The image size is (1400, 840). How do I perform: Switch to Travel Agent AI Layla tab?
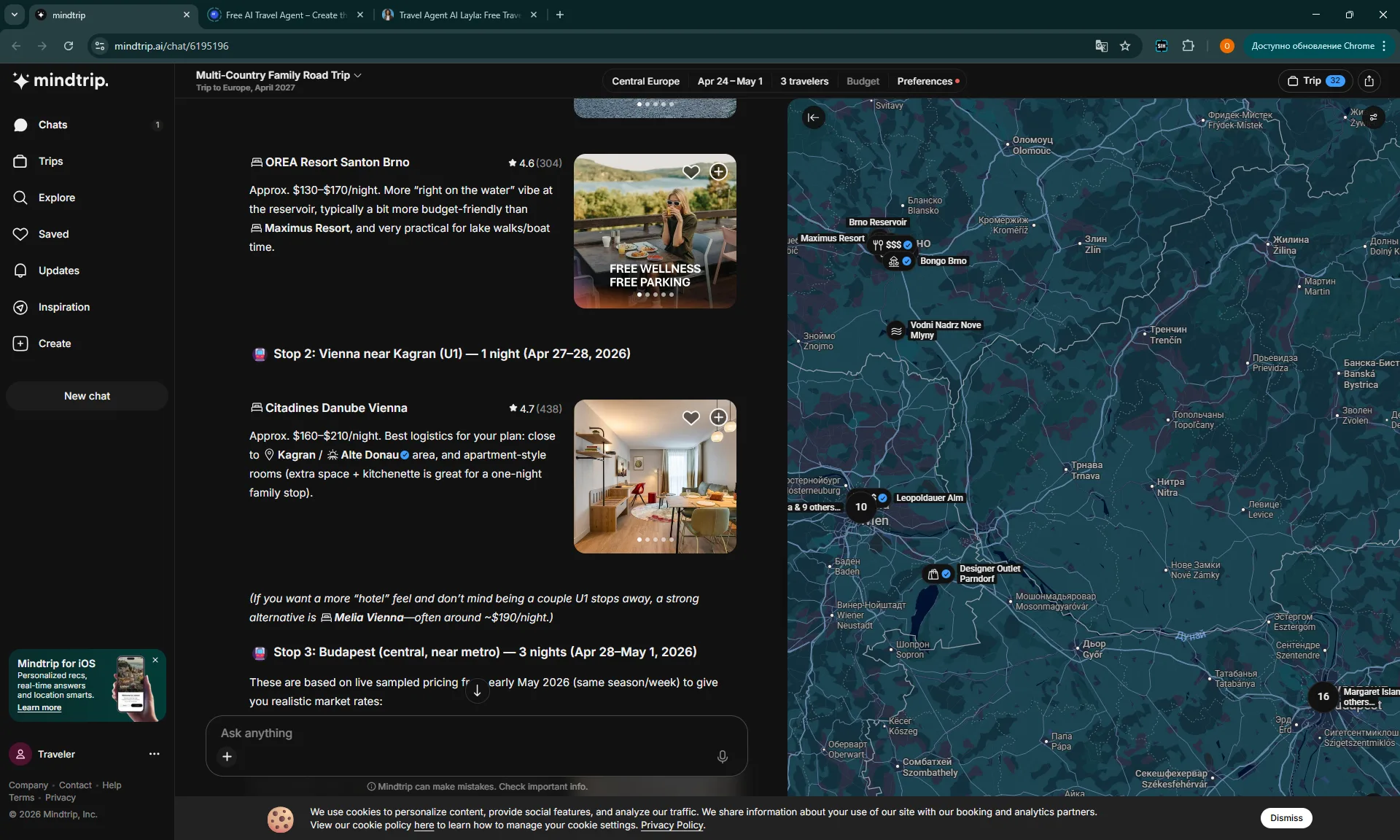[x=459, y=15]
